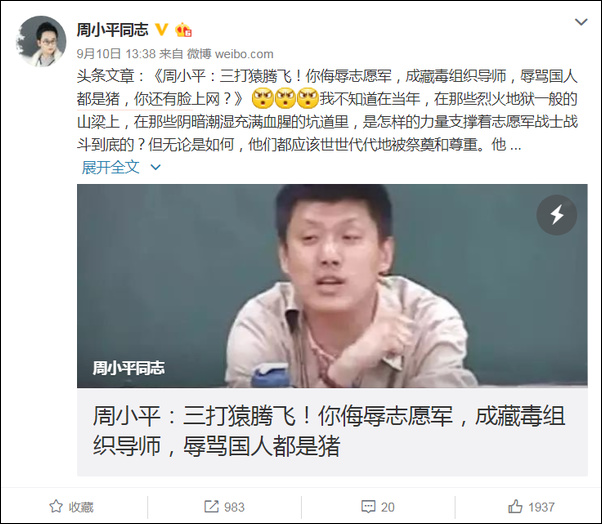Open the 983 reposts count
The image size is (602, 524).
coord(234,507)
